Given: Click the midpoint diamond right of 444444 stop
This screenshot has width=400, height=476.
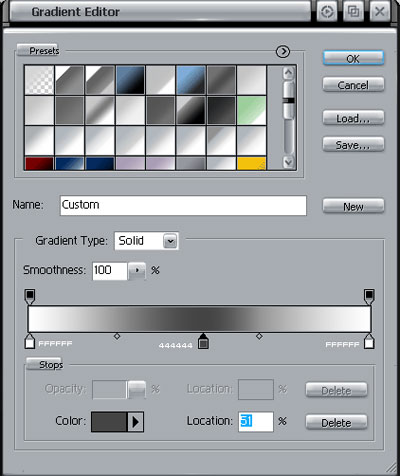Looking at the screenshot, I should [x=259, y=336].
